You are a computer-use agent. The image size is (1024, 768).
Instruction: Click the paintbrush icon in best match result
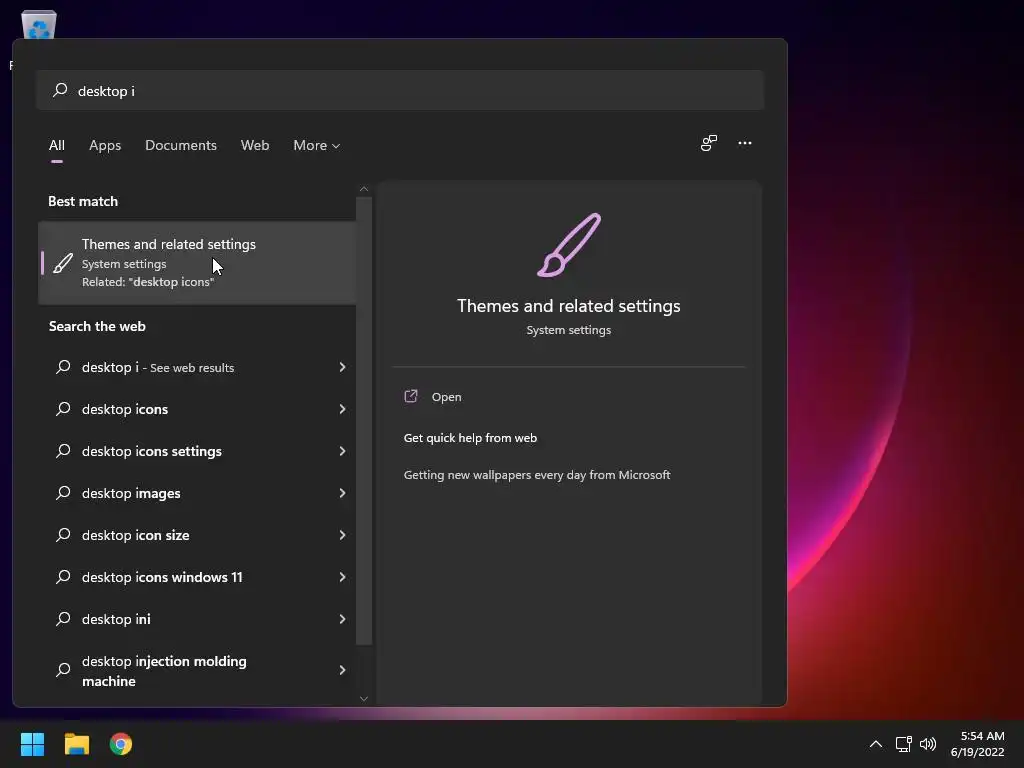[x=63, y=263]
